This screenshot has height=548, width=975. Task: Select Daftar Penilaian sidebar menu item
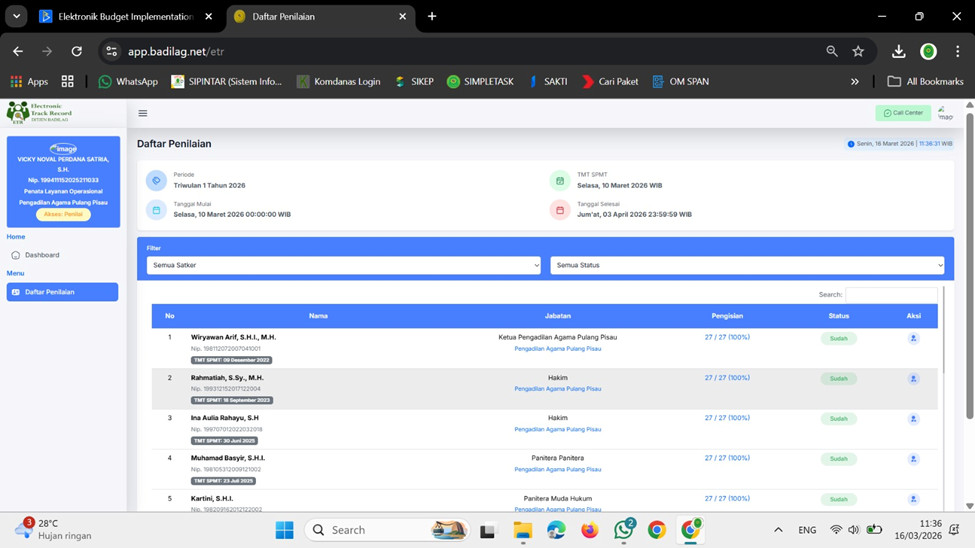click(62, 292)
